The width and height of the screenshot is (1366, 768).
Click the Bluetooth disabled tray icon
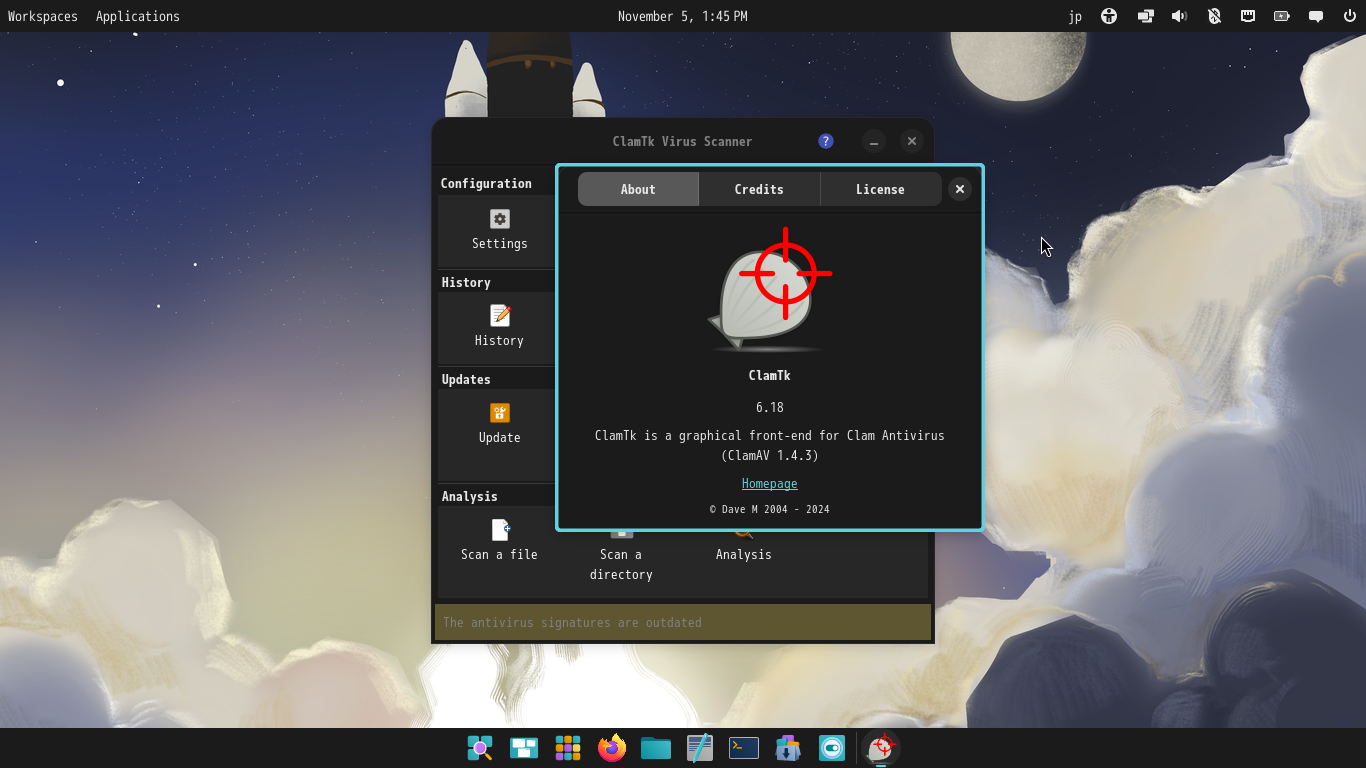coord(1214,16)
